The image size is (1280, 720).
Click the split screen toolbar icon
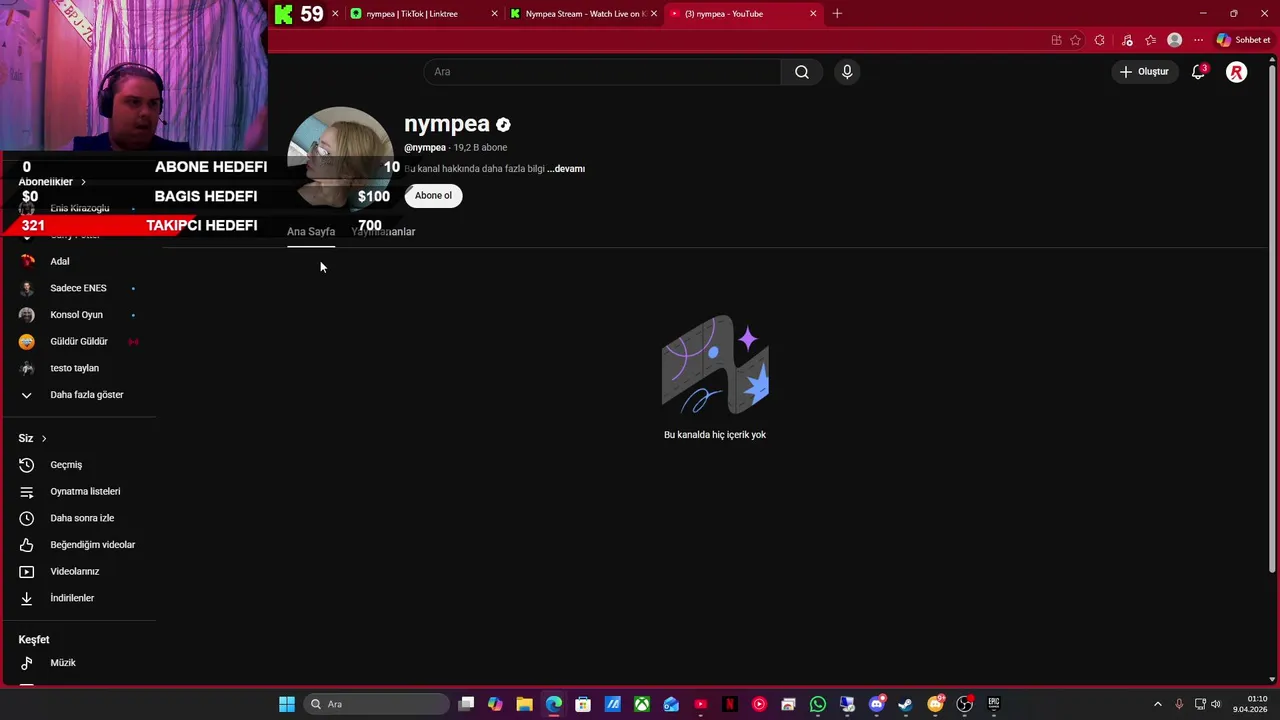1056,40
